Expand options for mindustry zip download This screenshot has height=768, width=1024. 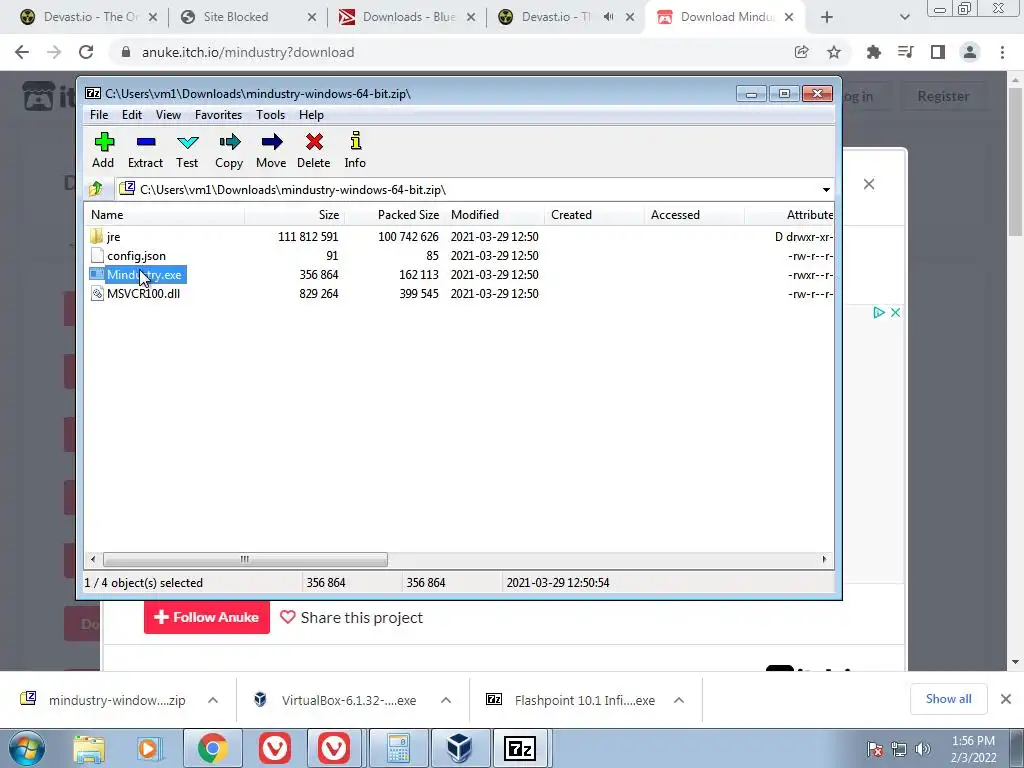point(213,700)
